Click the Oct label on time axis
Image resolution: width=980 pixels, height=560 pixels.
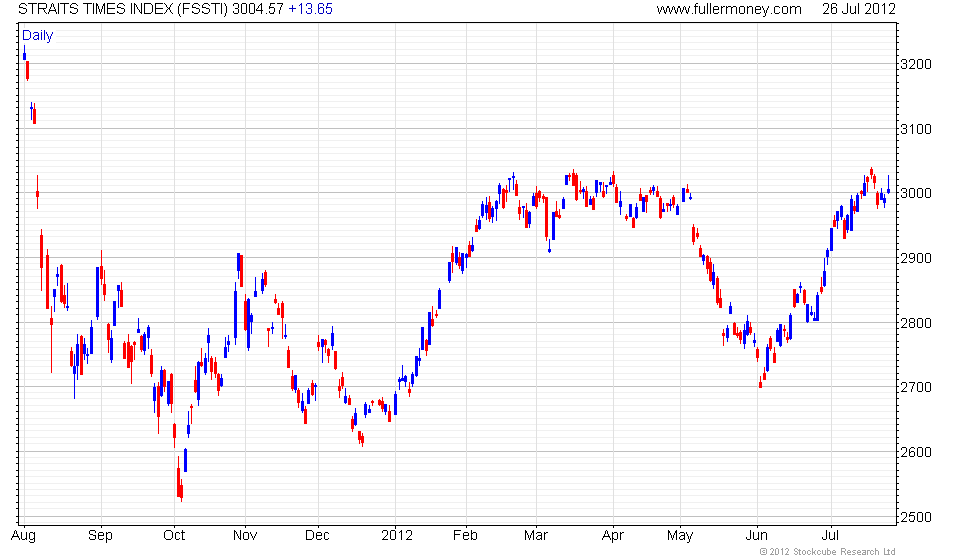point(174,536)
